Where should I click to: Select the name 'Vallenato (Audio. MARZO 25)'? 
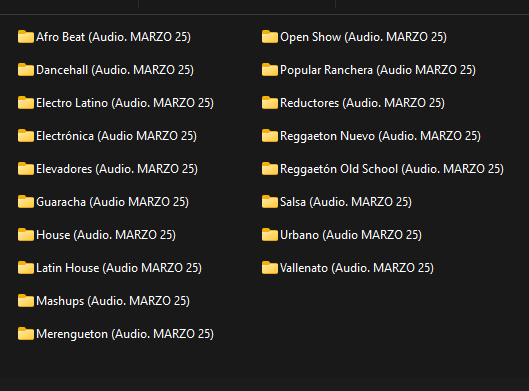point(357,268)
